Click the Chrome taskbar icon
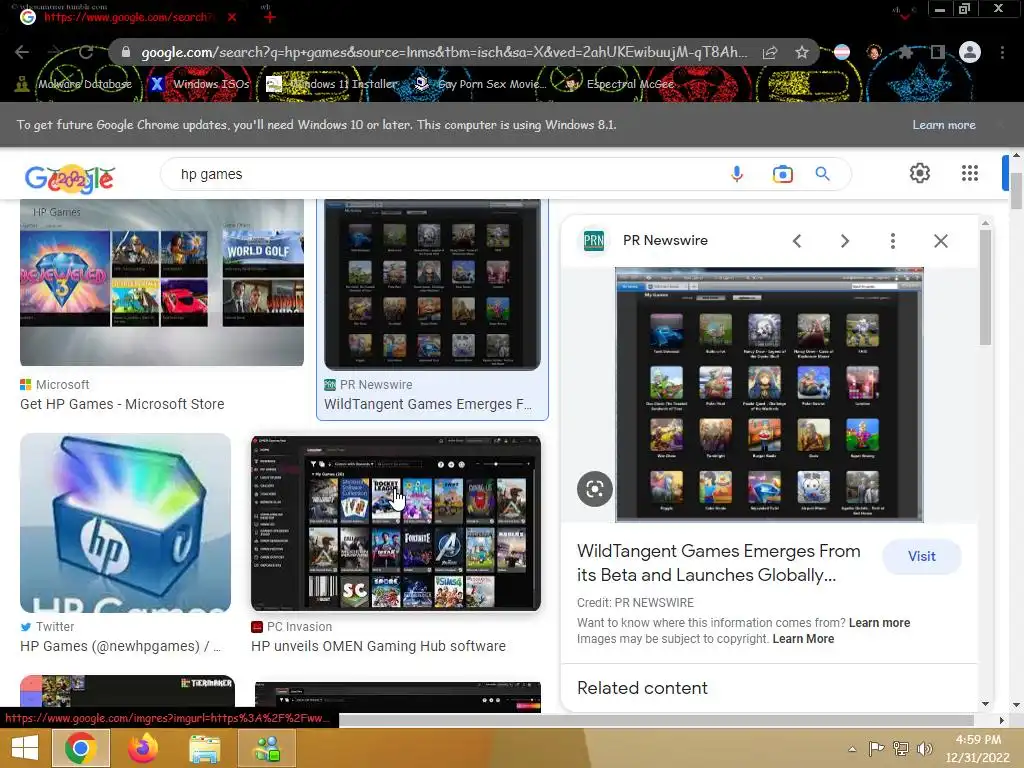The width and height of the screenshot is (1024, 768). click(x=80, y=748)
